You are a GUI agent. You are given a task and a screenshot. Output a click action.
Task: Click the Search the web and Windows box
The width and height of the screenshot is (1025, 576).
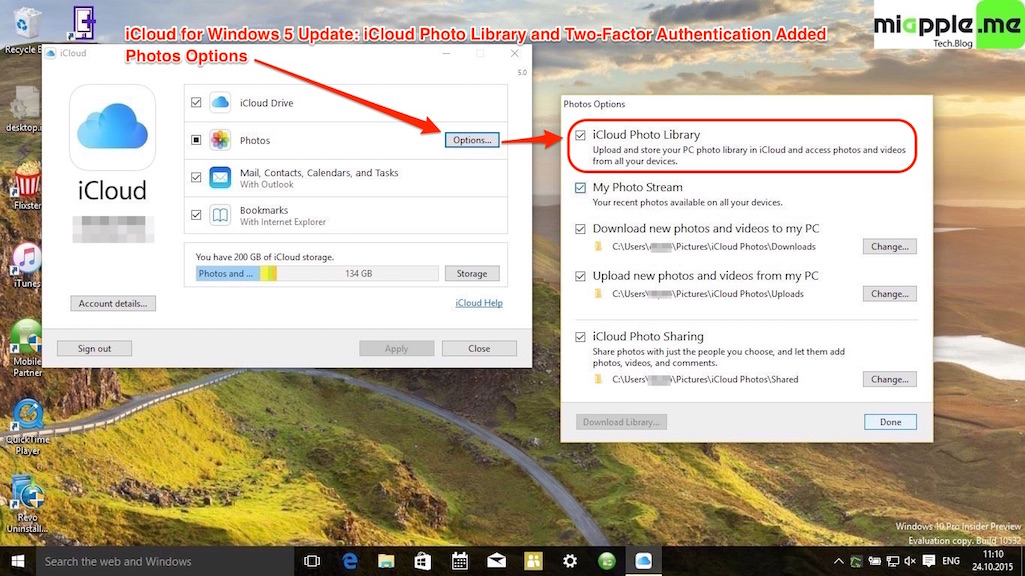coord(160,561)
